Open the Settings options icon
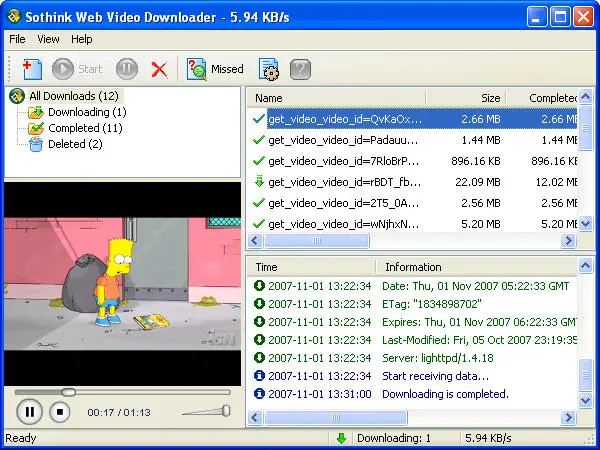This screenshot has height=450, width=600. 268,69
